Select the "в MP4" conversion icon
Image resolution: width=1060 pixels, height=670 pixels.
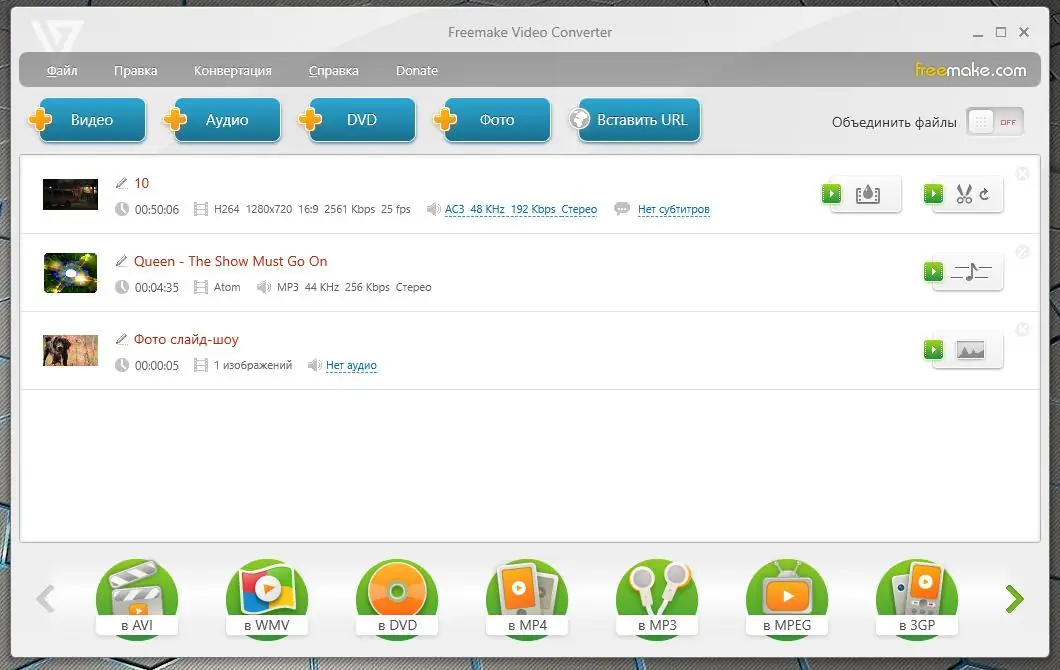point(527,592)
